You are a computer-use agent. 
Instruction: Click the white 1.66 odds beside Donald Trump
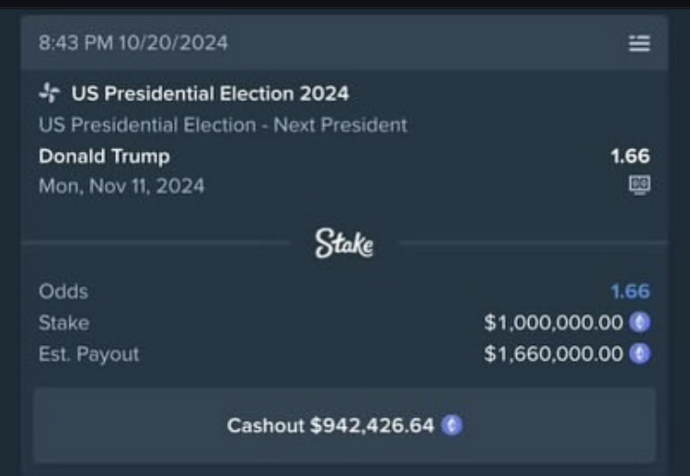630,156
